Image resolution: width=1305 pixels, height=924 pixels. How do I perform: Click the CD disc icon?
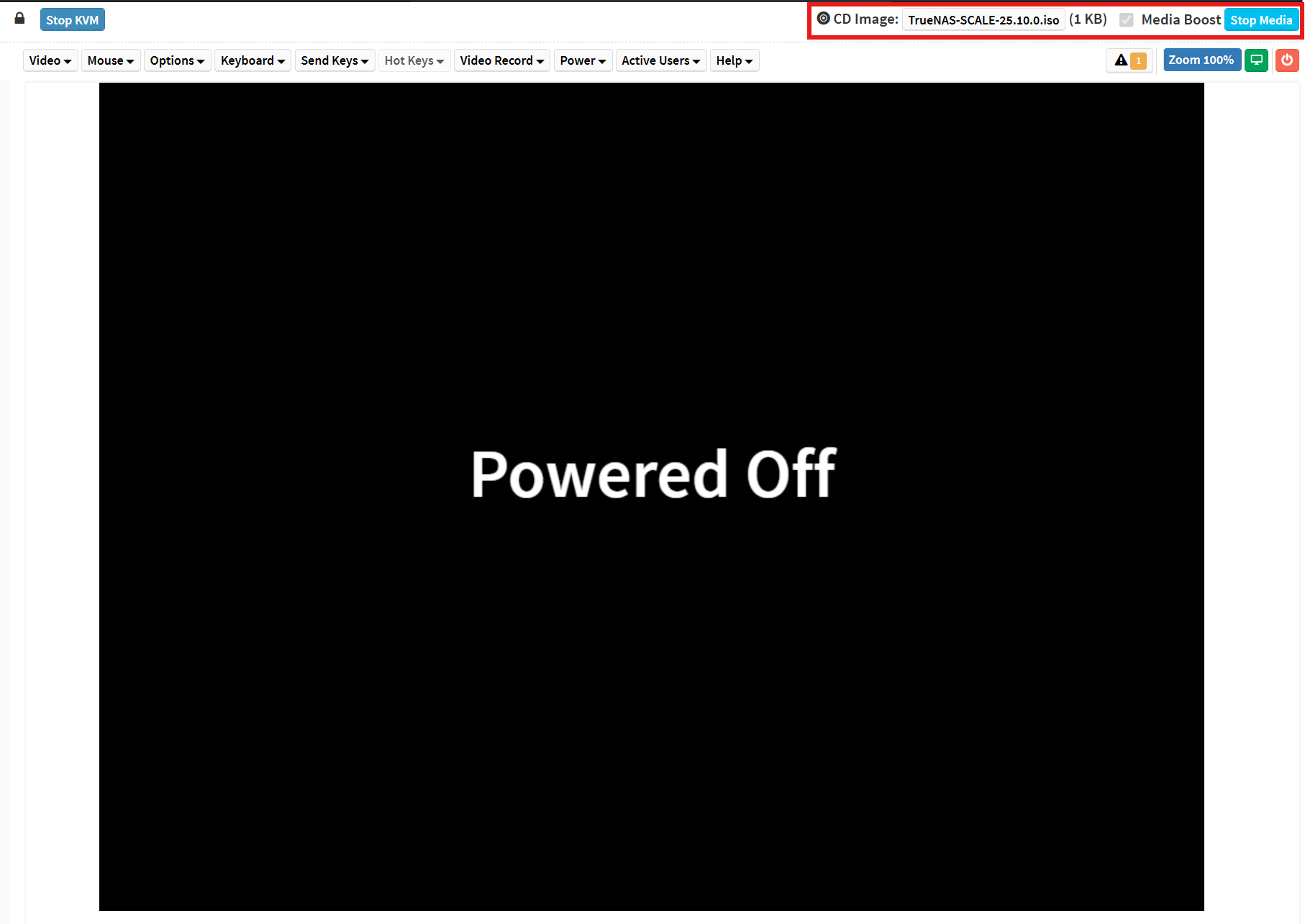click(823, 19)
